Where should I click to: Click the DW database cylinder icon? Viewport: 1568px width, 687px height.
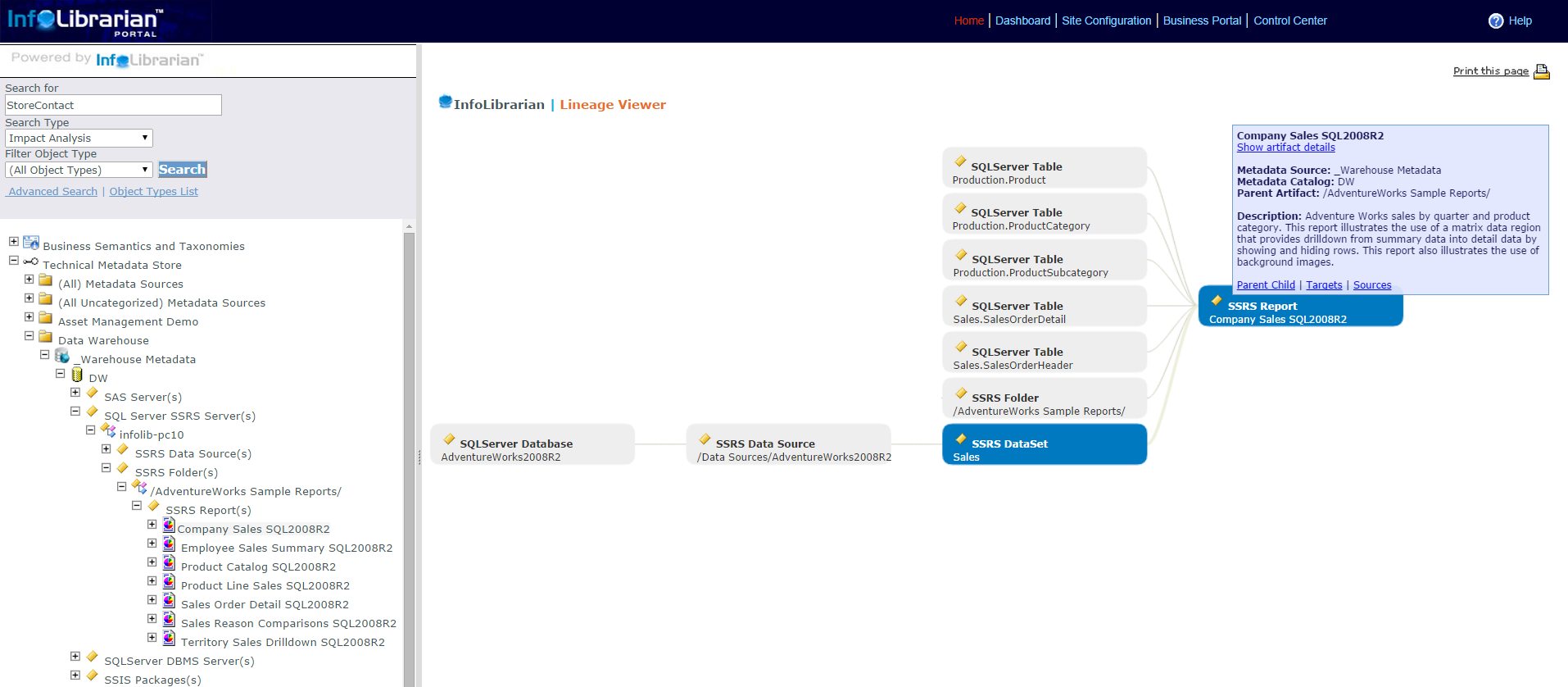click(x=77, y=375)
